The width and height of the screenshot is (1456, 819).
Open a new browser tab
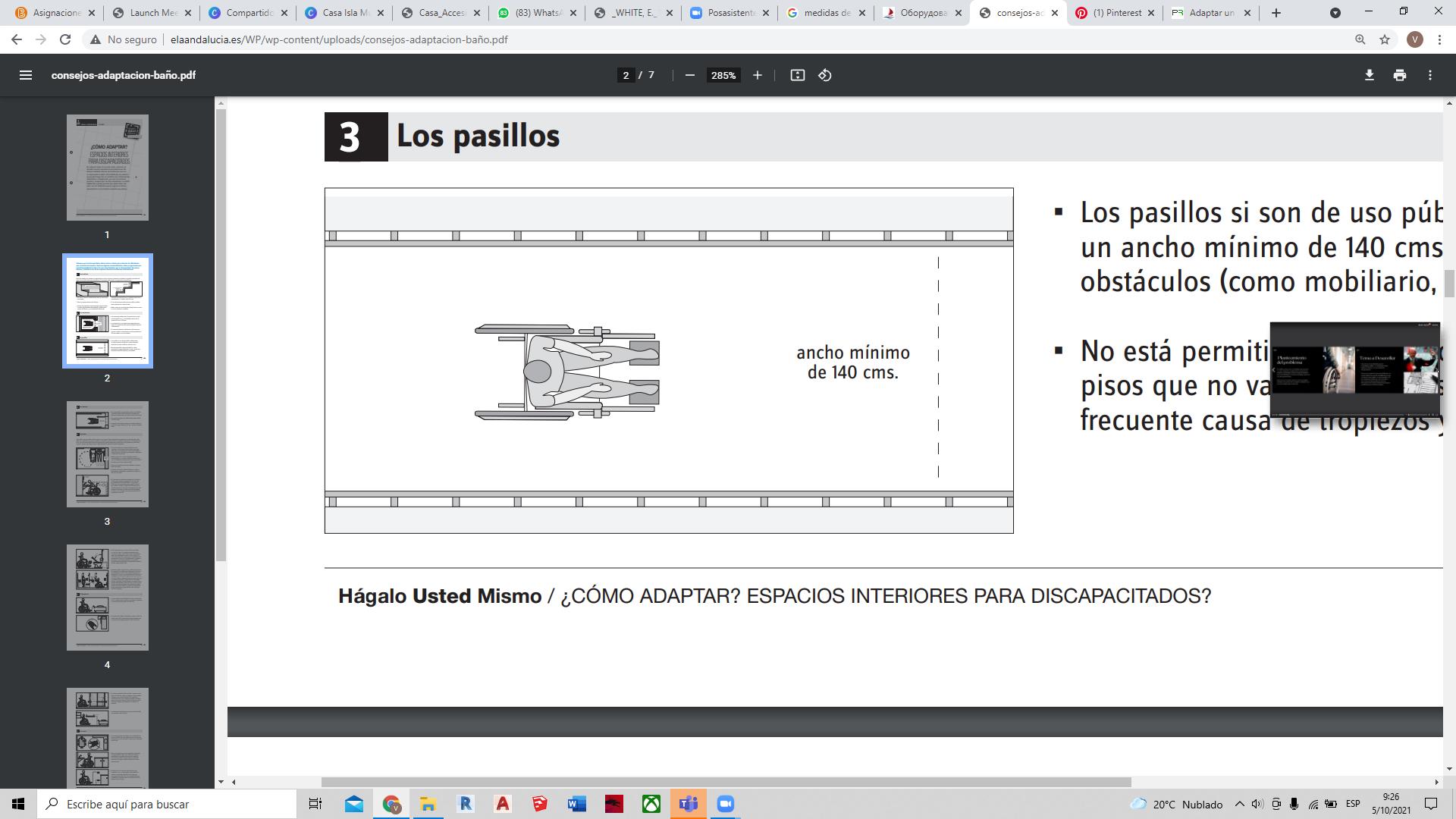pyautogui.click(x=1276, y=13)
